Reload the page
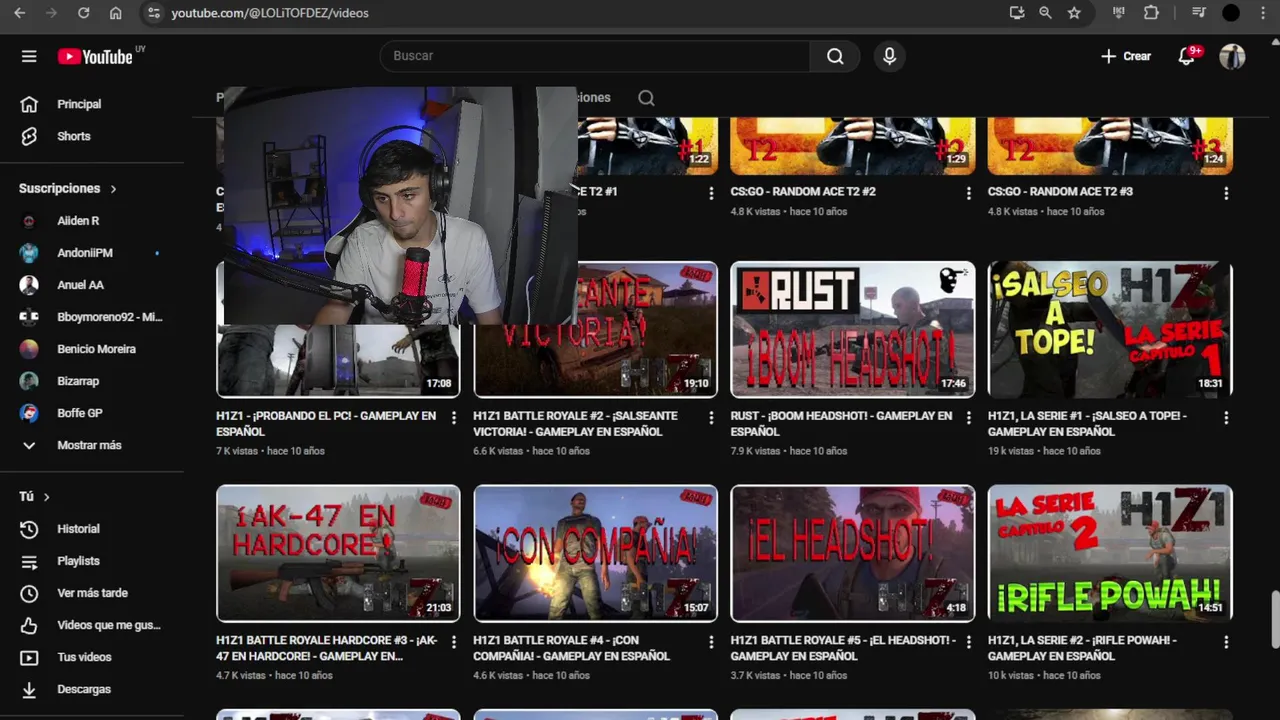This screenshot has width=1280, height=720. (x=84, y=13)
